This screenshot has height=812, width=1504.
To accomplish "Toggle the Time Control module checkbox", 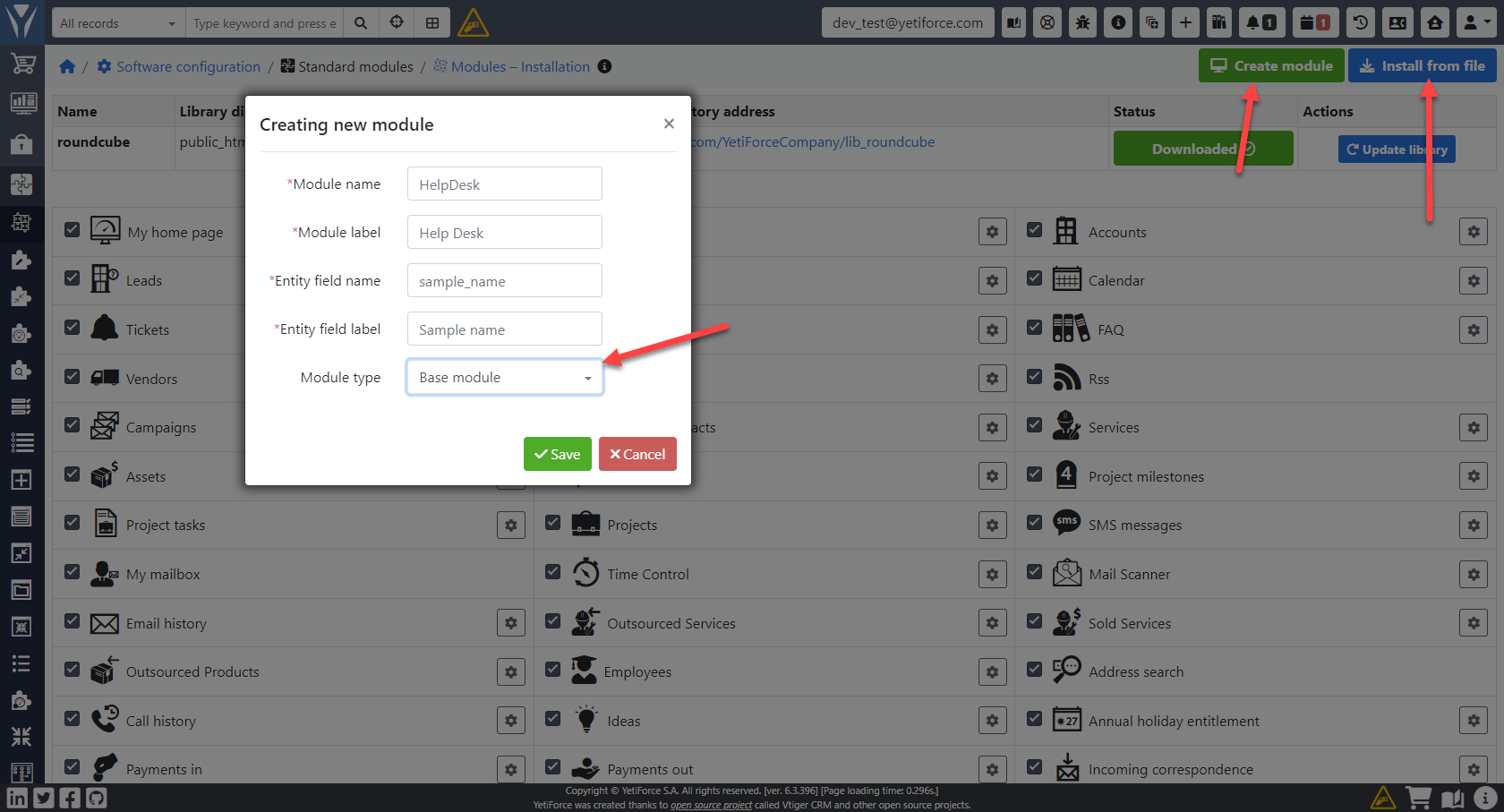I will click(x=553, y=572).
